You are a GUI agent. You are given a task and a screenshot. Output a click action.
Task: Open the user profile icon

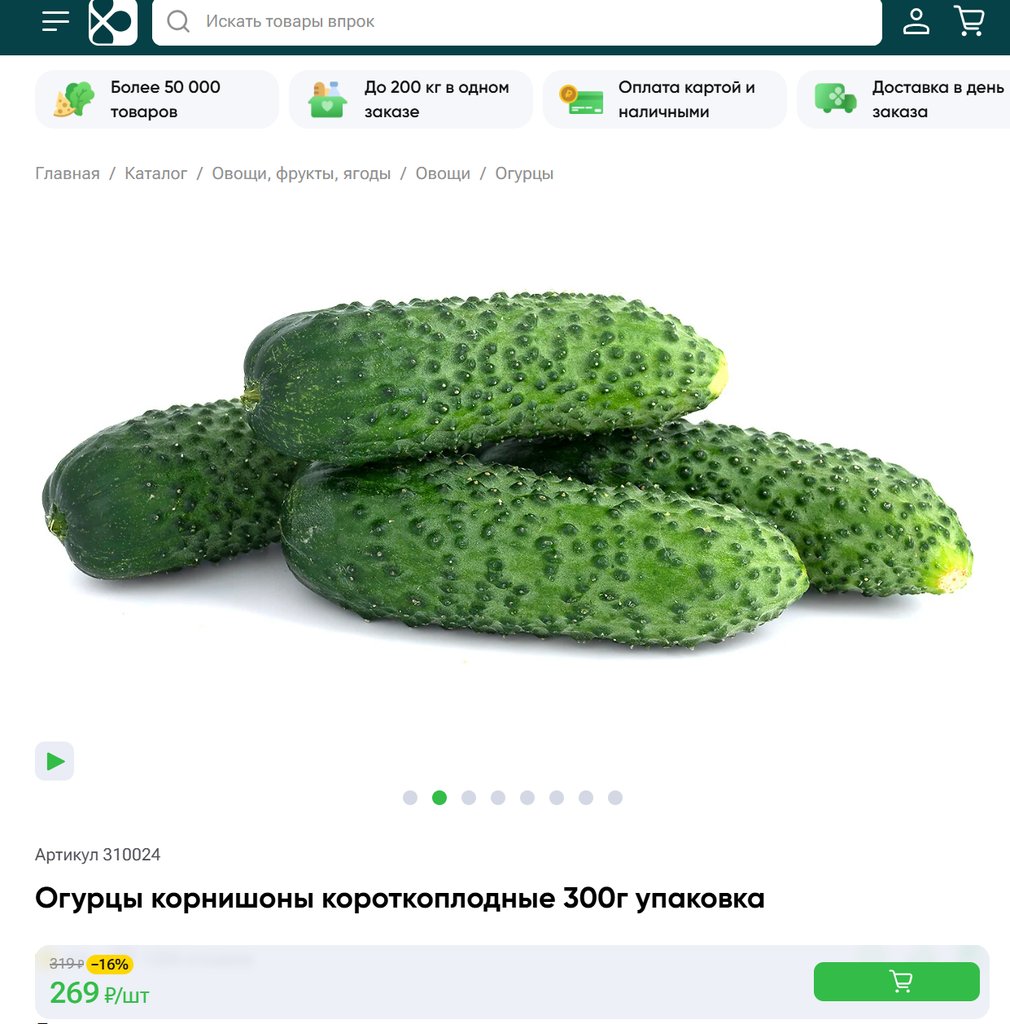pyautogui.click(x=916, y=21)
